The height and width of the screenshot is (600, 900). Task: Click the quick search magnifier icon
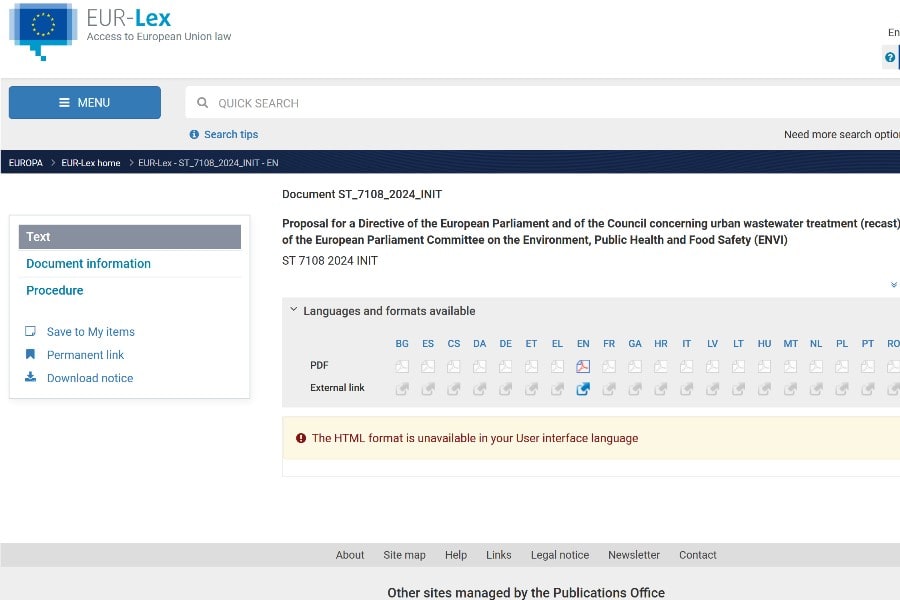(203, 103)
